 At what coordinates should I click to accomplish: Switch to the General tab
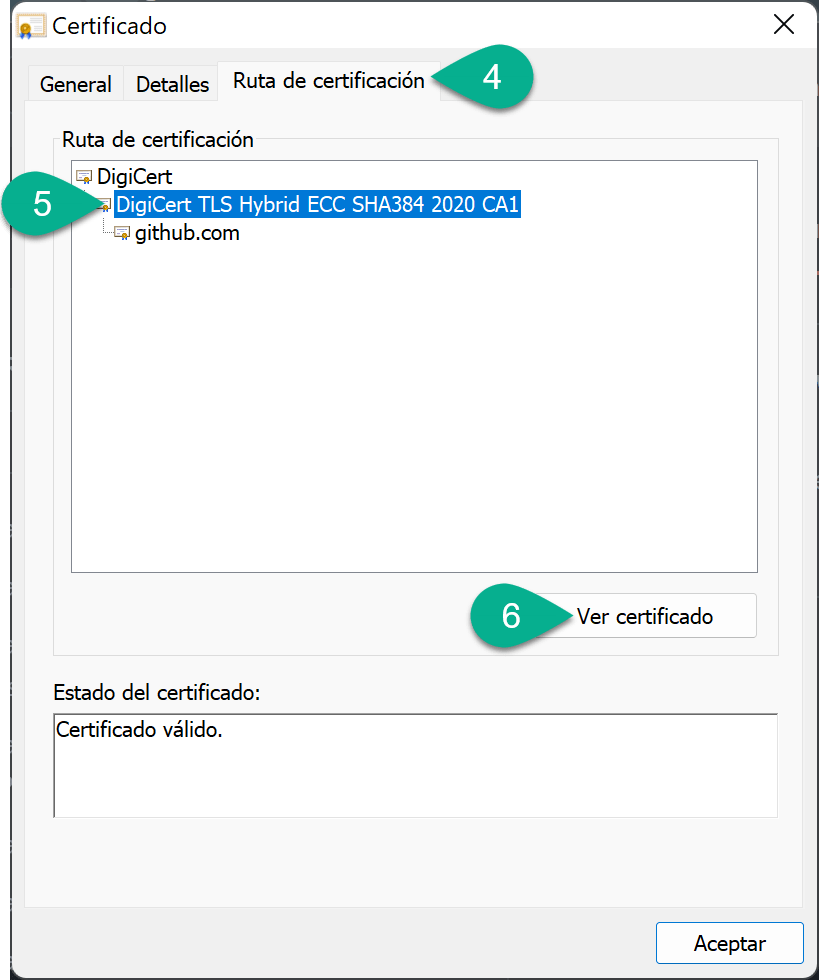pyautogui.click(x=75, y=85)
